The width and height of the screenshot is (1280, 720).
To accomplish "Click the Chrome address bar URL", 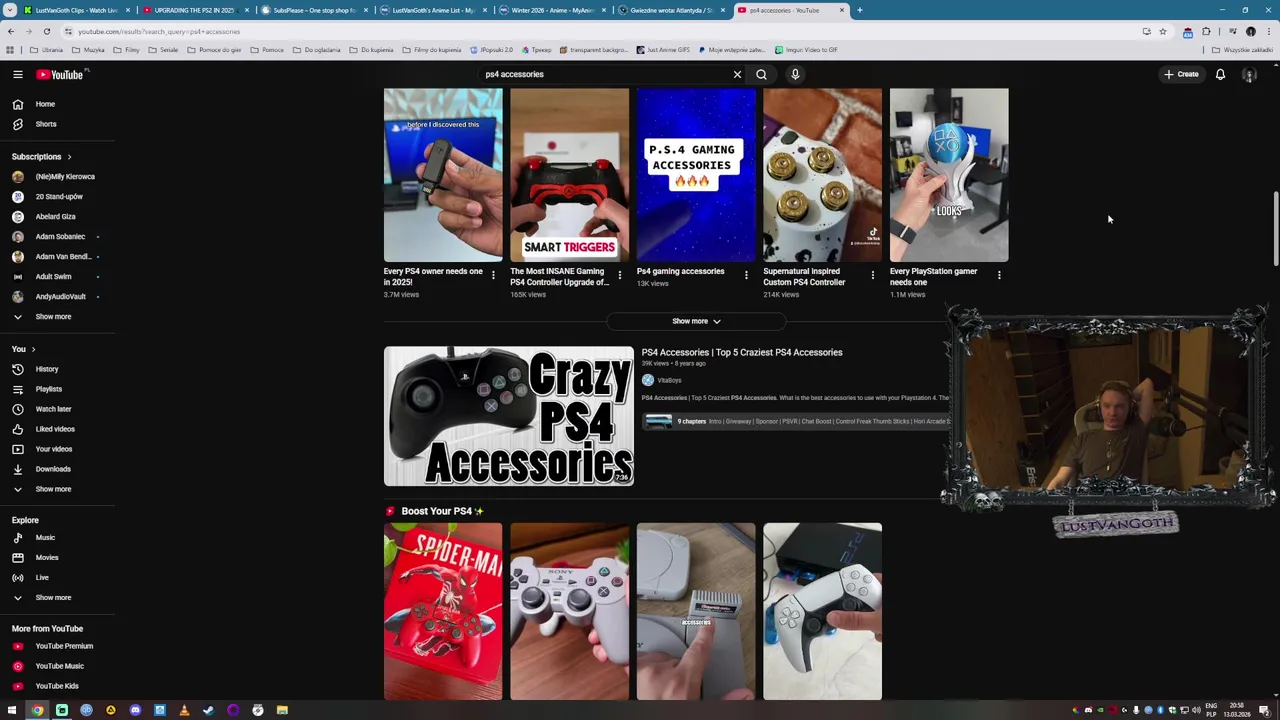I will click(158, 31).
